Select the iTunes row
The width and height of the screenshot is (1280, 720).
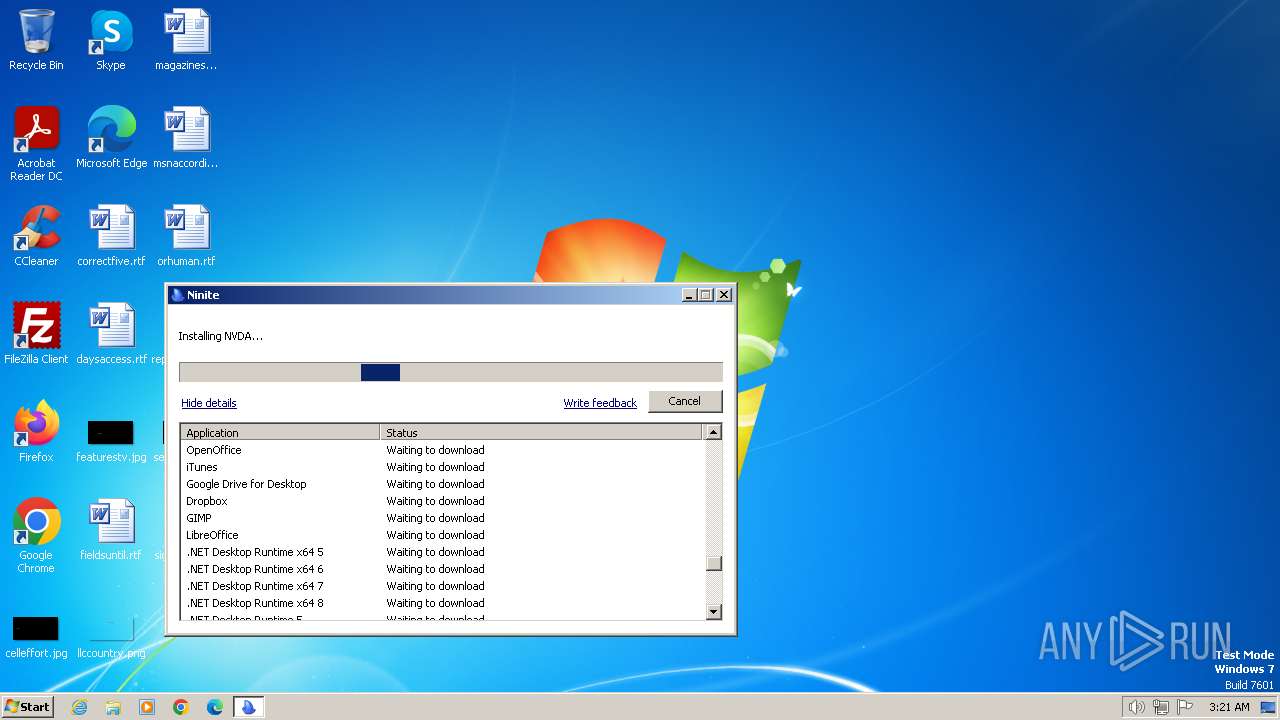(443, 467)
